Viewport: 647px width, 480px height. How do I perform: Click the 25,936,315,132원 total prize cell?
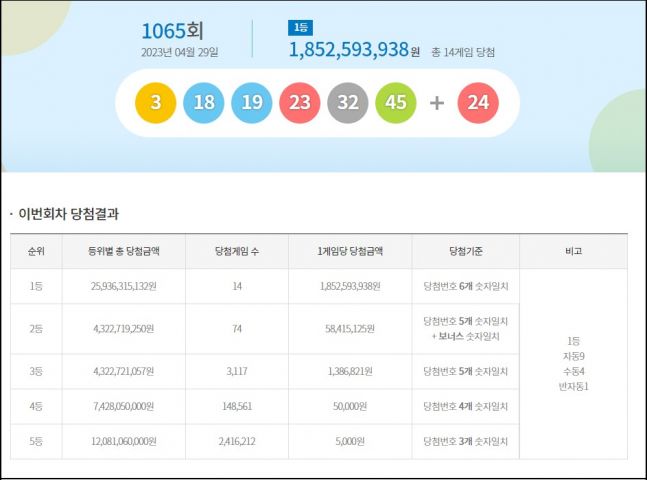point(124,286)
